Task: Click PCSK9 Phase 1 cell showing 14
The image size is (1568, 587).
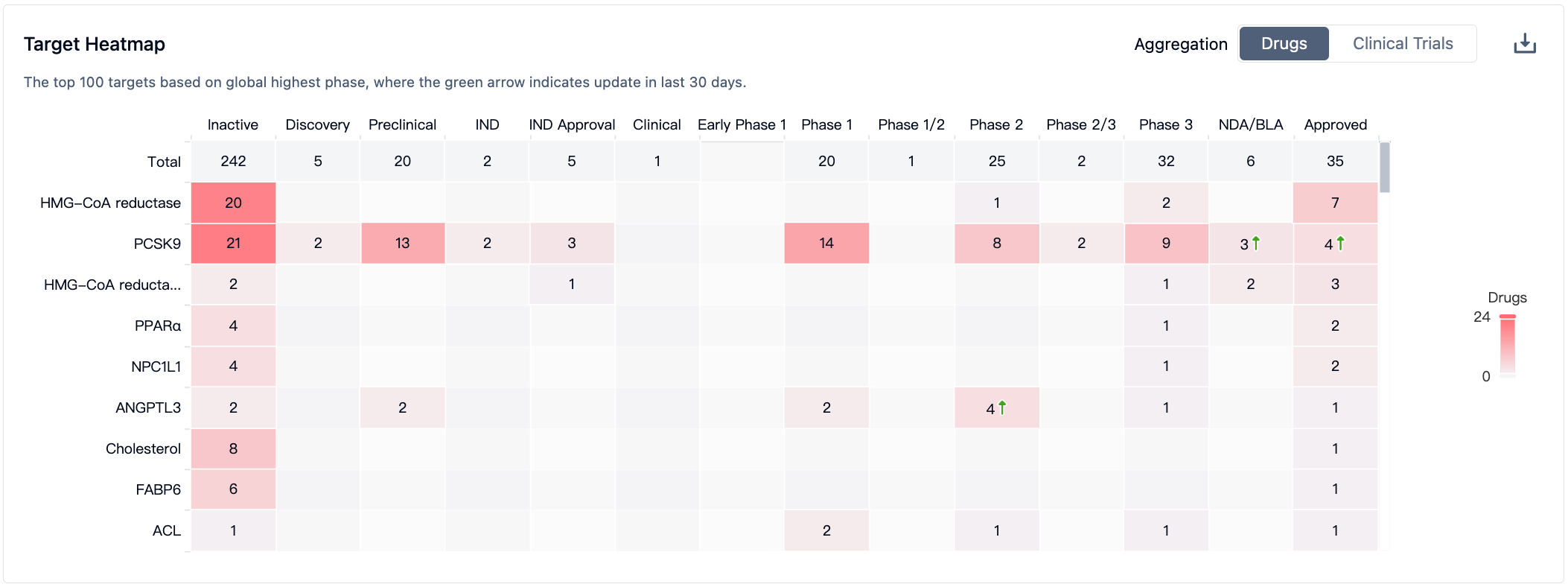Action: coord(826,244)
